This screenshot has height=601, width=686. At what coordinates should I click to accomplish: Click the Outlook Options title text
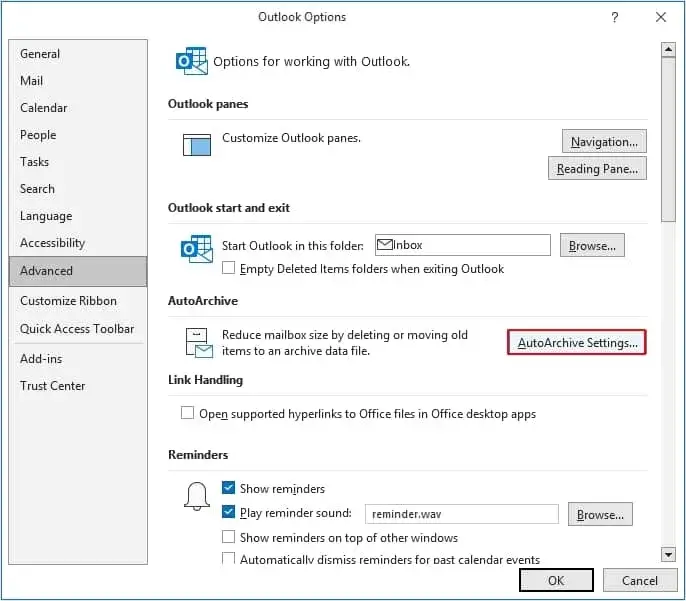click(302, 17)
